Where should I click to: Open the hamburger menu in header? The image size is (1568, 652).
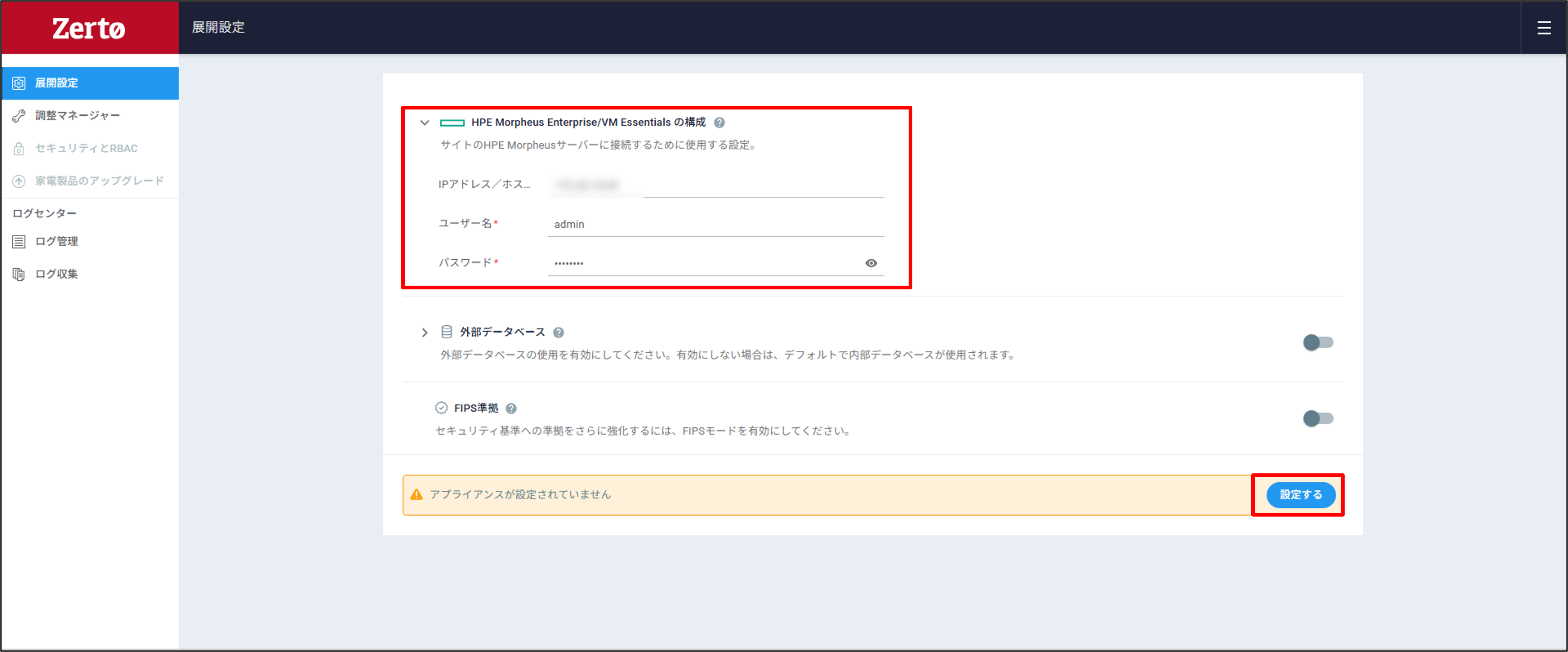1544,28
